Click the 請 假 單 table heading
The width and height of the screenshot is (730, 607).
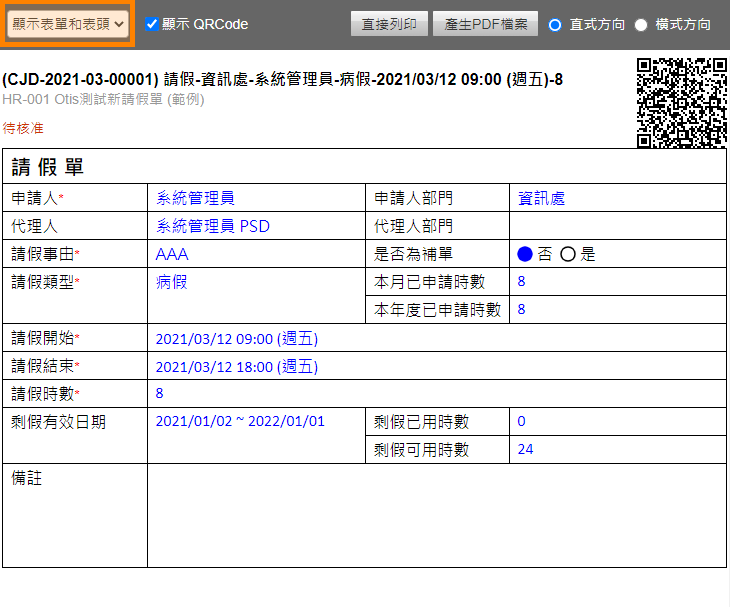(x=47, y=167)
